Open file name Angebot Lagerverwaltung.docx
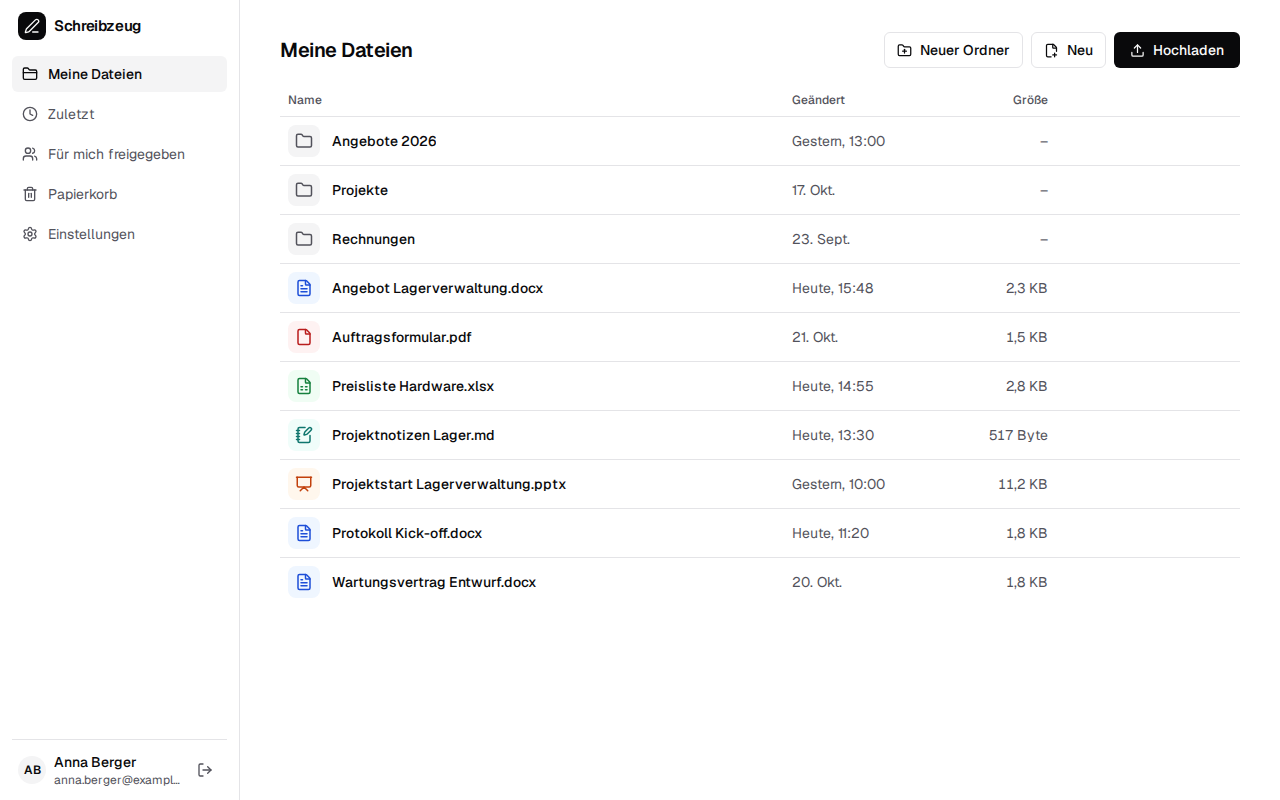Viewport: 1280px width, 800px height. (437, 288)
